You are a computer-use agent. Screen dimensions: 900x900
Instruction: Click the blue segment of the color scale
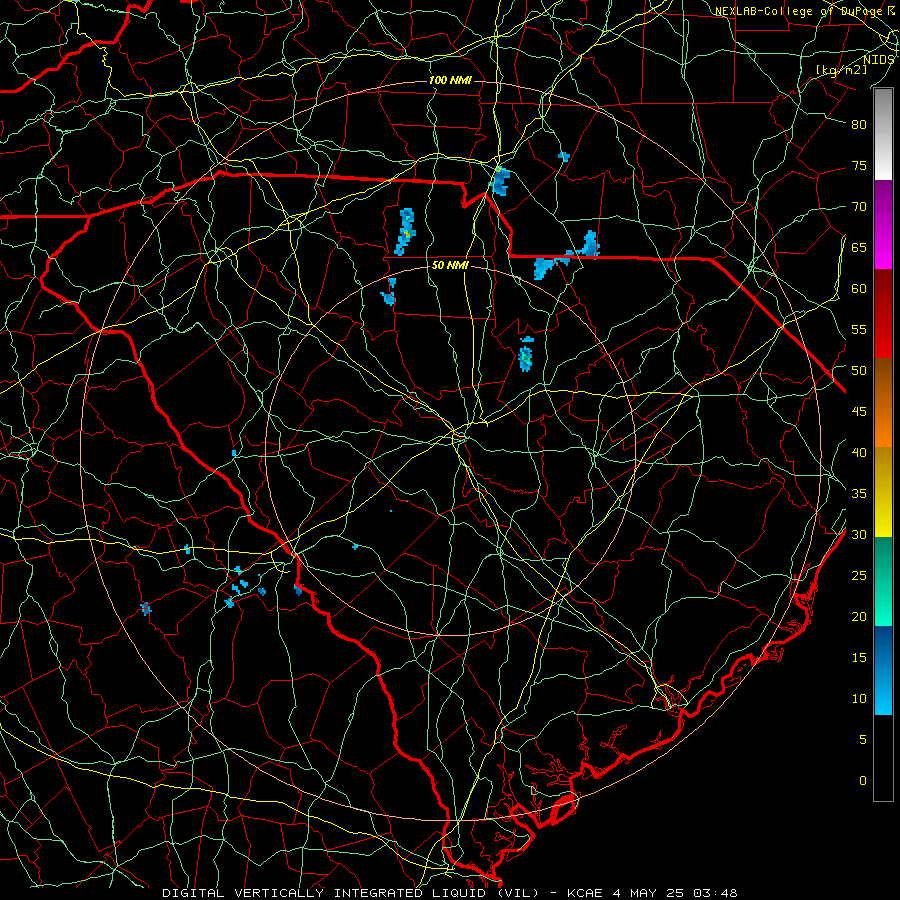(883, 670)
